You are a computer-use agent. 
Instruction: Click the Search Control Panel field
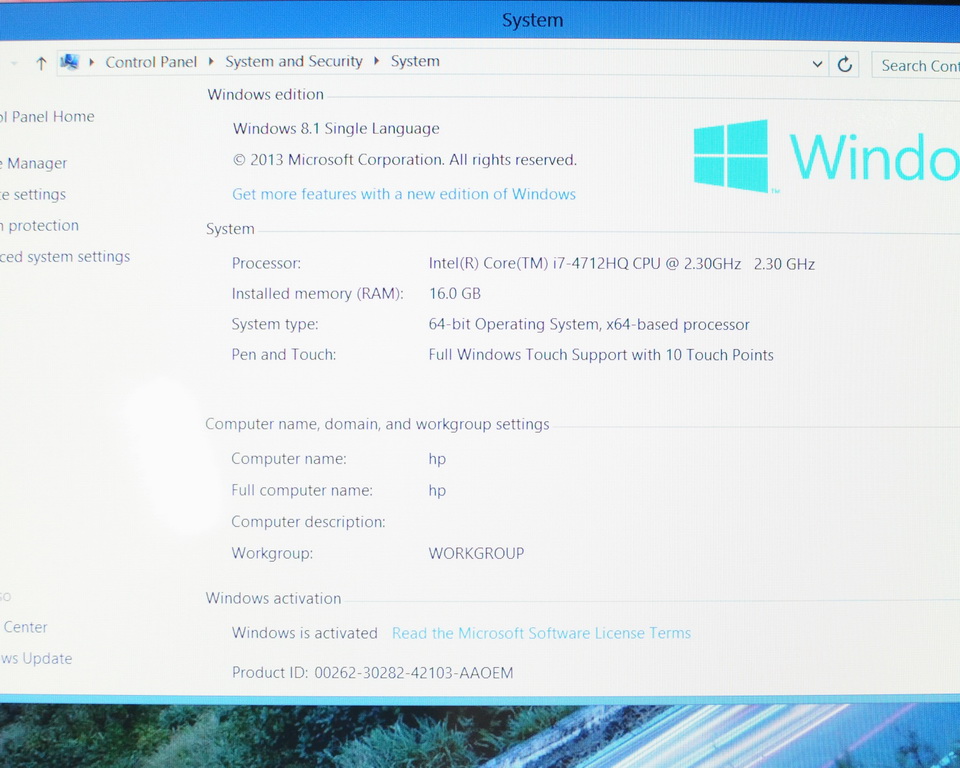tap(917, 66)
